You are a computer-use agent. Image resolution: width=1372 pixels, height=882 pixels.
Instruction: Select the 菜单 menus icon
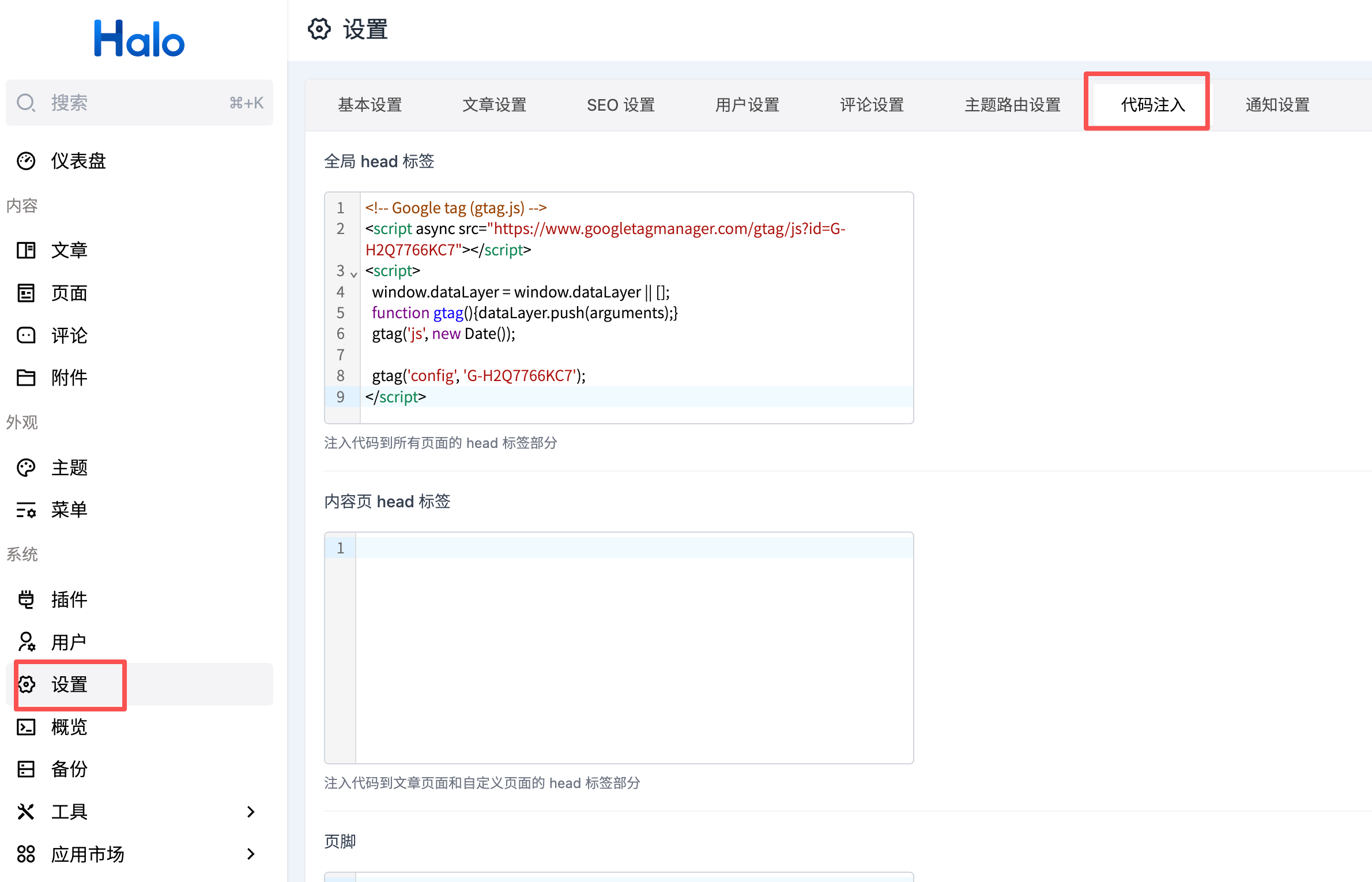[x=26, y=510]
